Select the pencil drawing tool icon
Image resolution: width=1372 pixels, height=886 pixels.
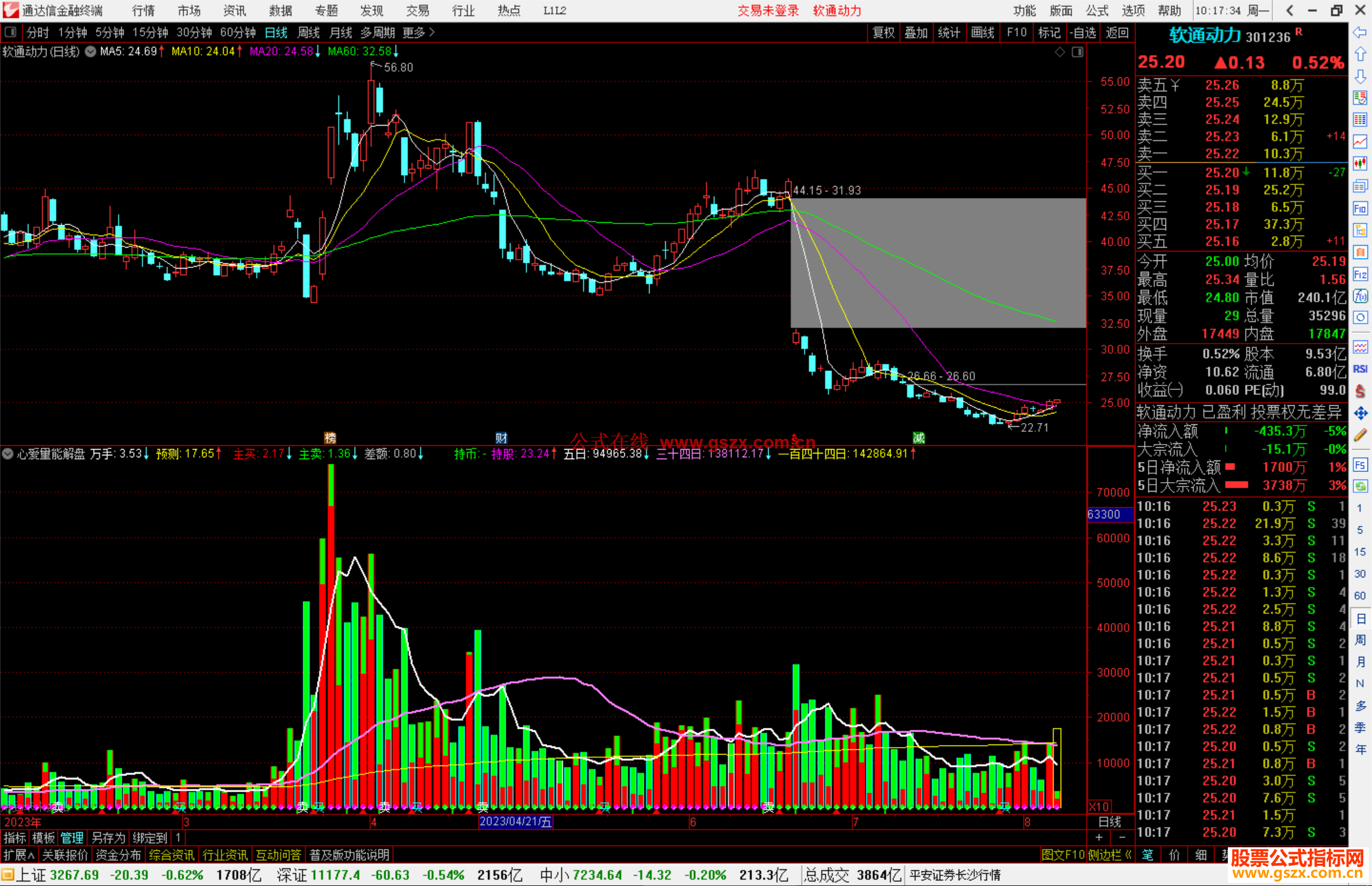point(1360,435)
